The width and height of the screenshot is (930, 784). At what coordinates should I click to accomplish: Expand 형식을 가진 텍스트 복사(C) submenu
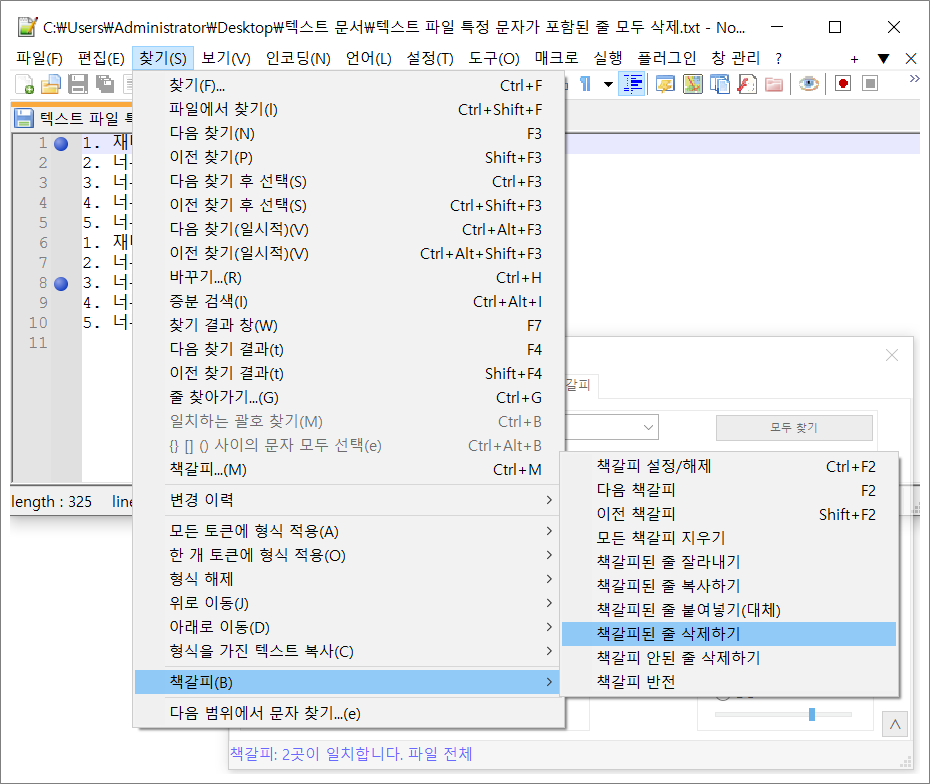[349, 651]
